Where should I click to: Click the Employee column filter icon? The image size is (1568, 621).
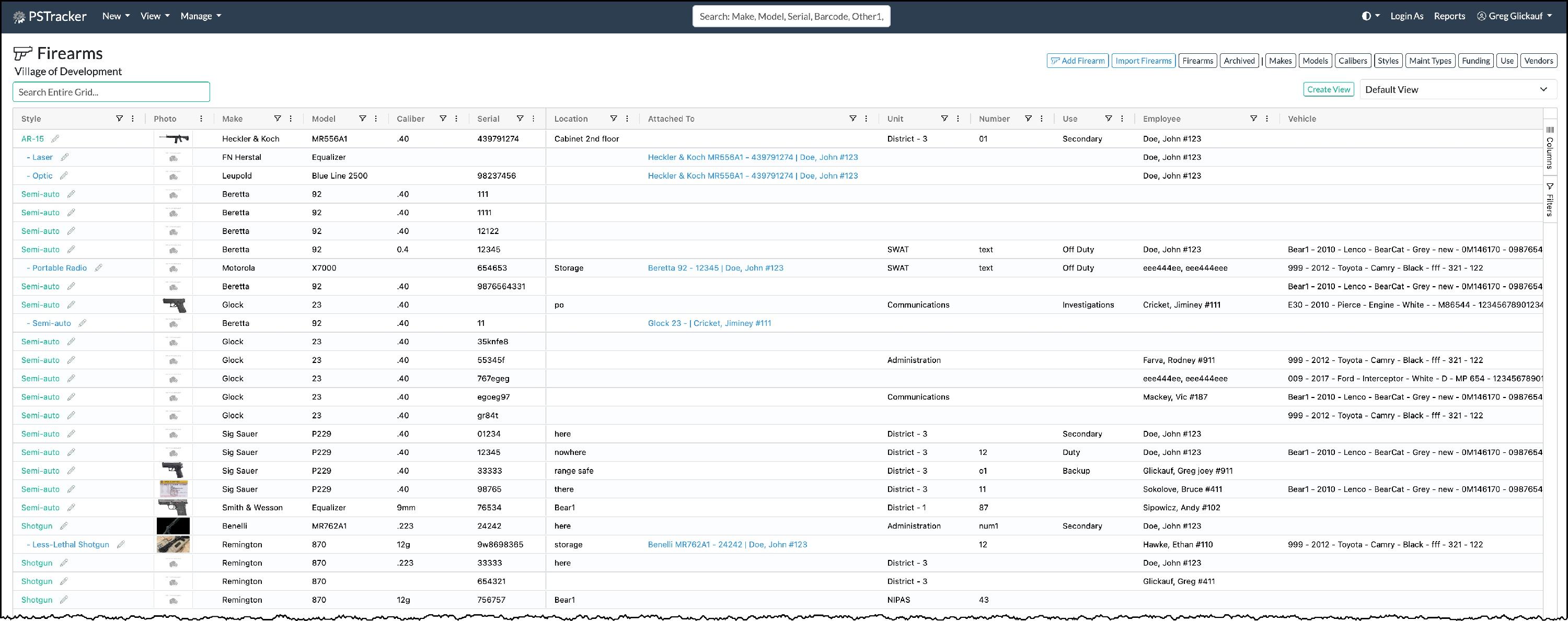coord(1253,119)
